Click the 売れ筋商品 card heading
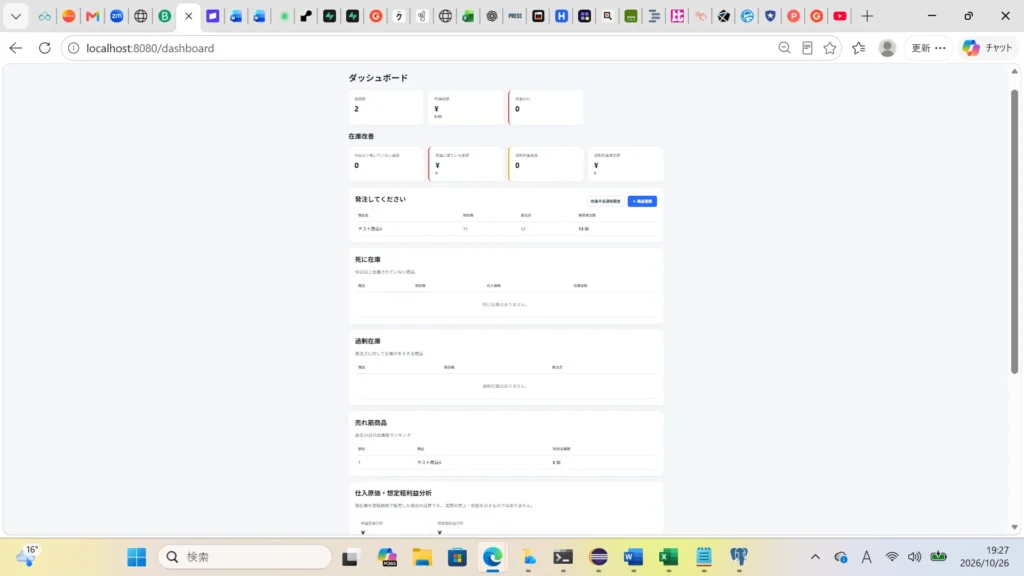Viewport: 1024px width, 576px height. pyautogui.click(x=371, y=423)
